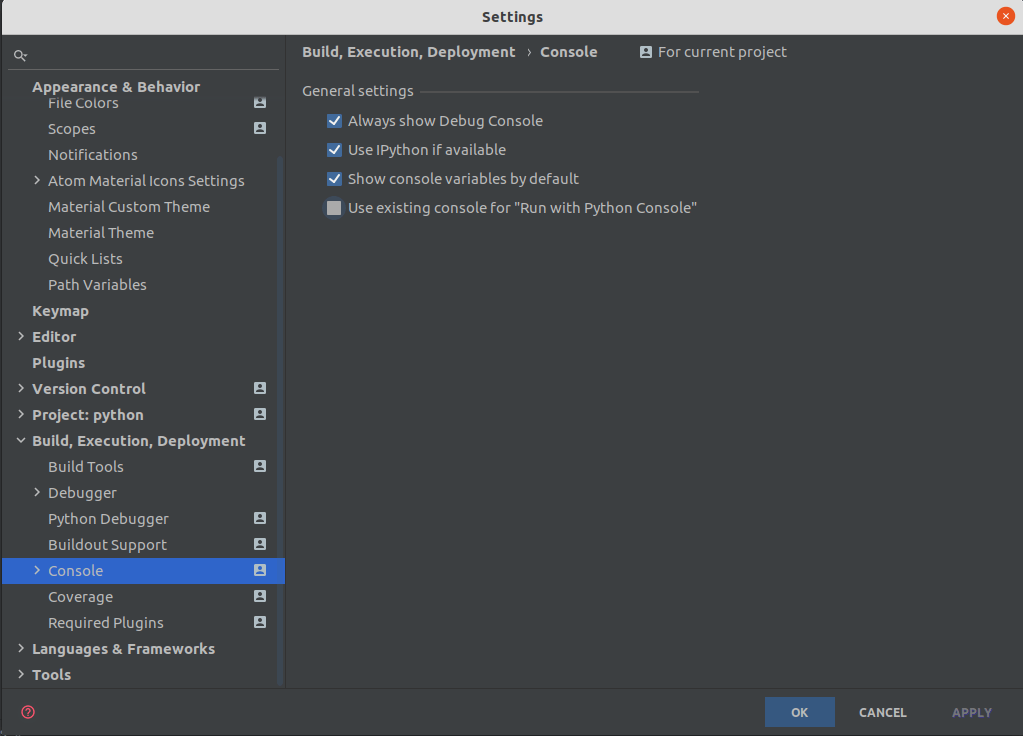The height and width of the screenshot is (736, 1023).
Task: Click project icon beside Required Plugins
Action: [260, 623]
